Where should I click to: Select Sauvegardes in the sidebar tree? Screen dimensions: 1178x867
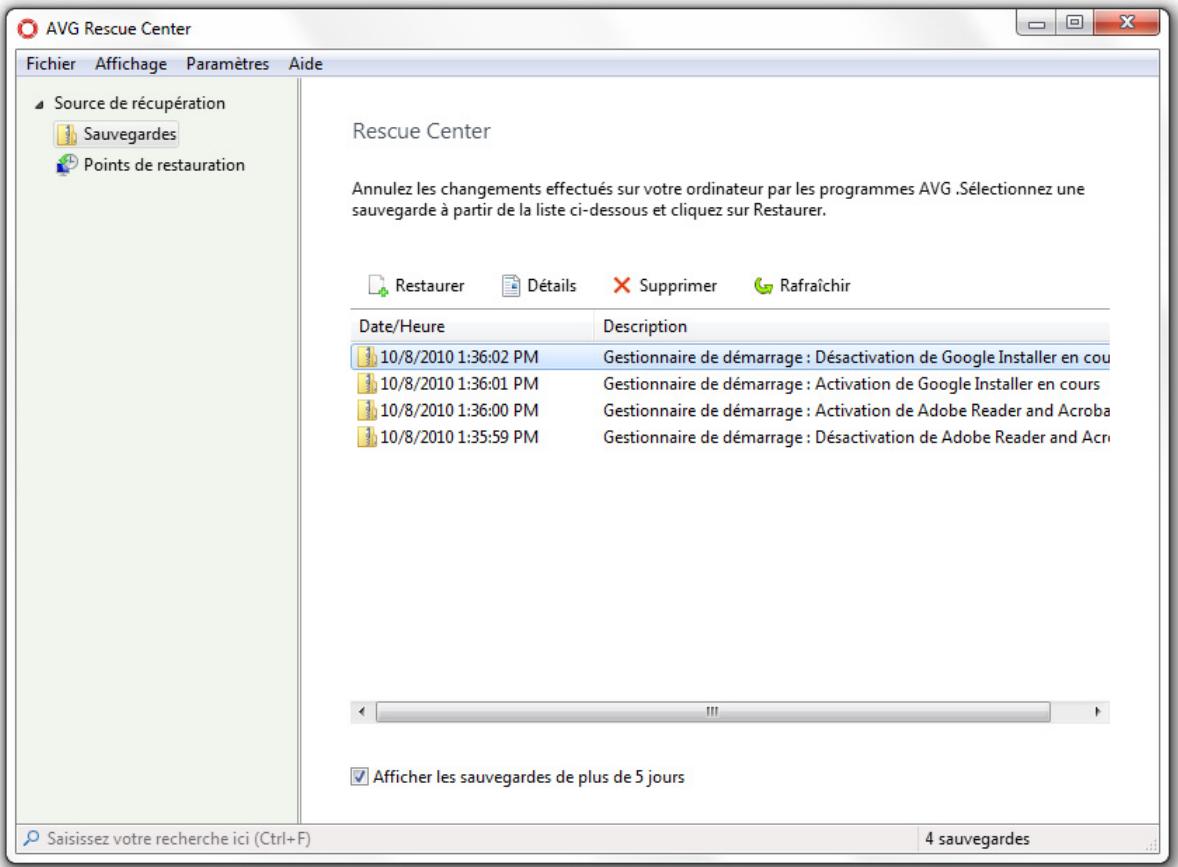point(130,134)
